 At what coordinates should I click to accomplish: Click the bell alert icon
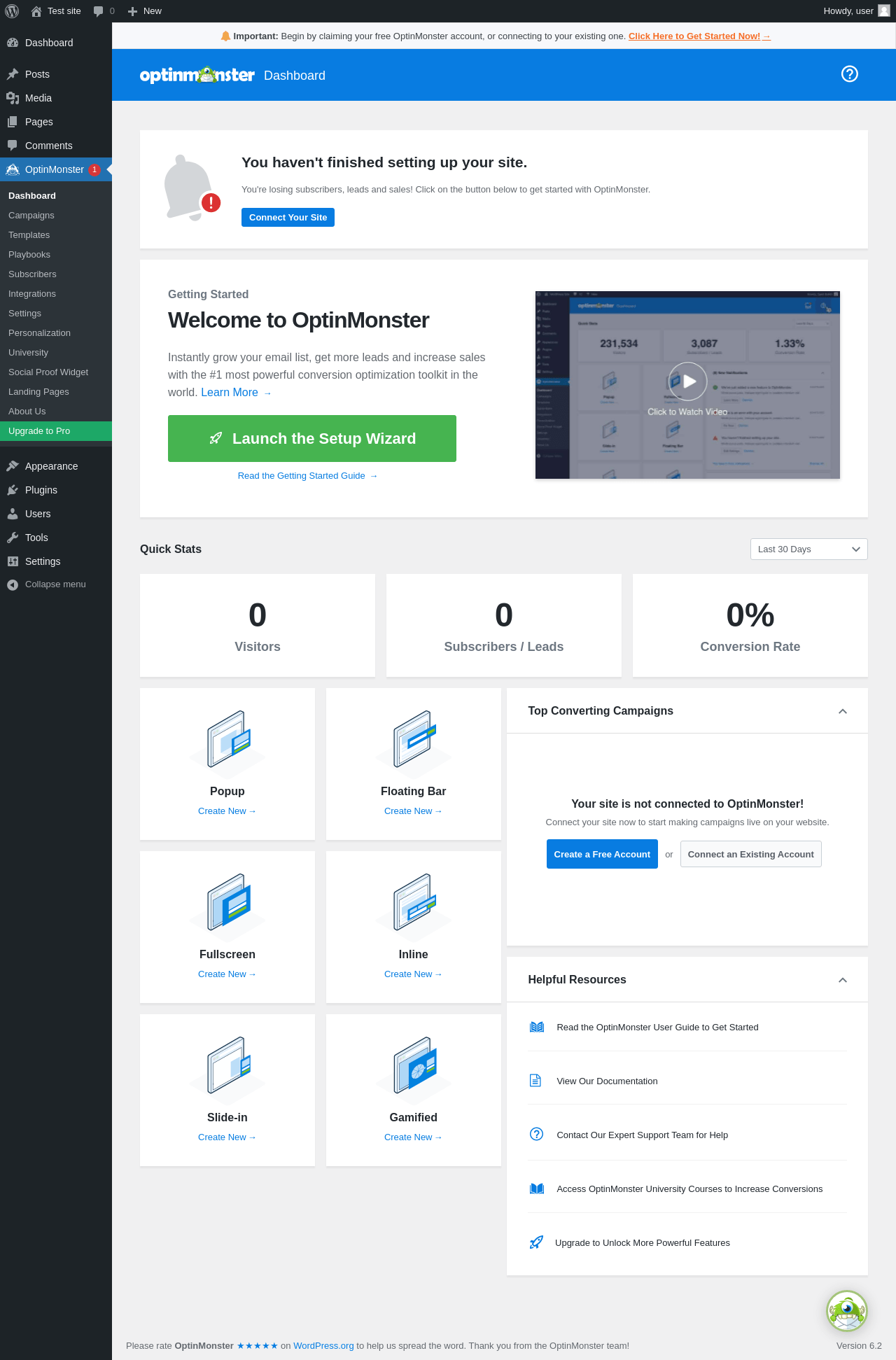tap(192, 188)
